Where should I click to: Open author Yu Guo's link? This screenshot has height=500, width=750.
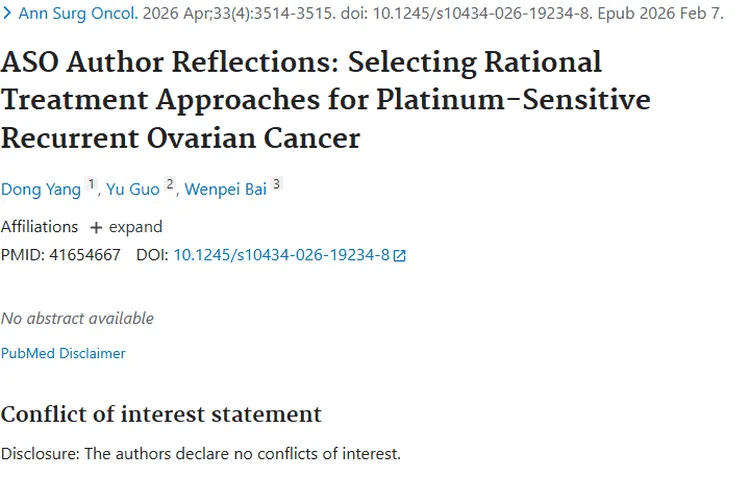click(134, 189)
